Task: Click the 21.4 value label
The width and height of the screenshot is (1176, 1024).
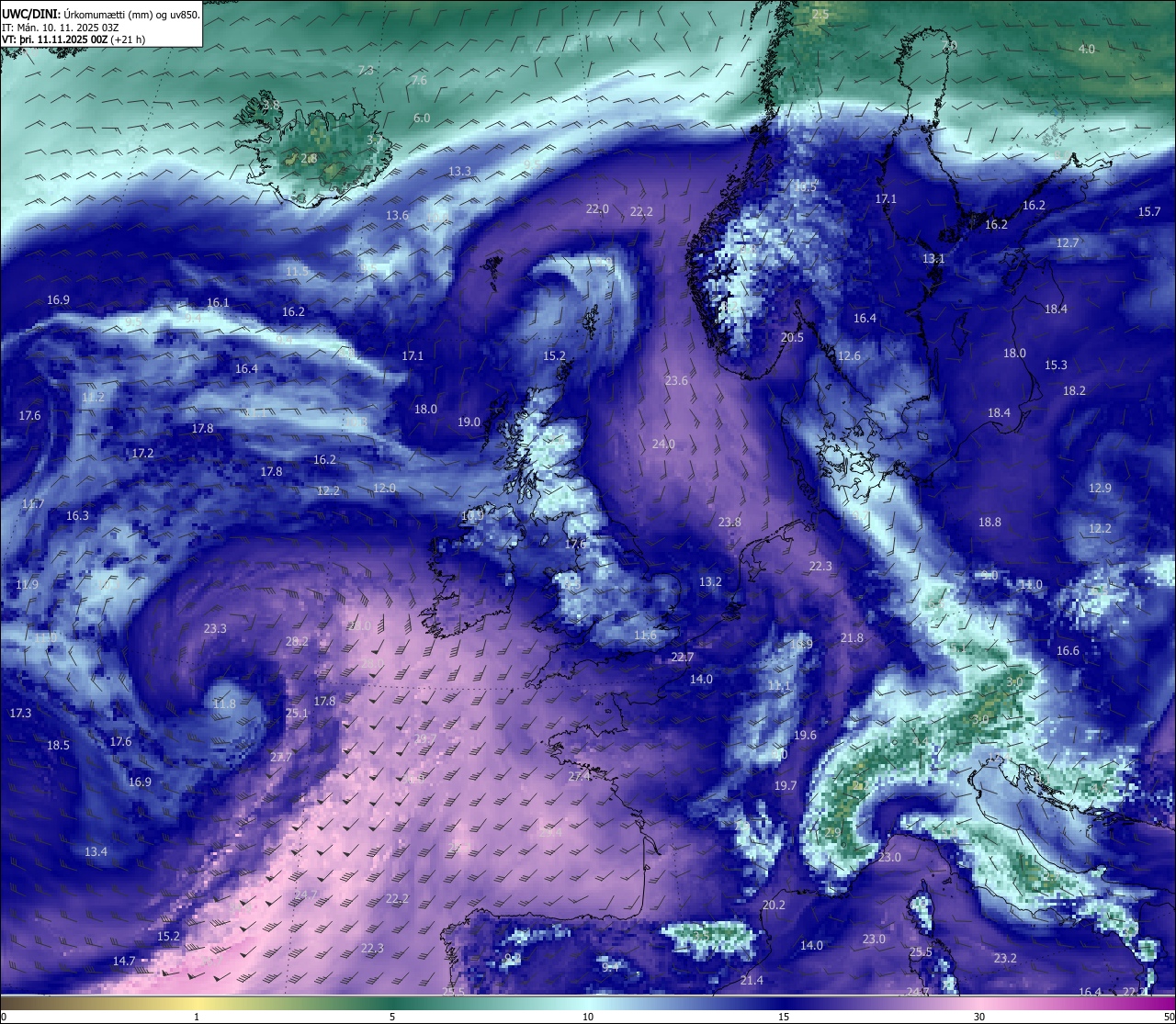Action: [752, 980]
